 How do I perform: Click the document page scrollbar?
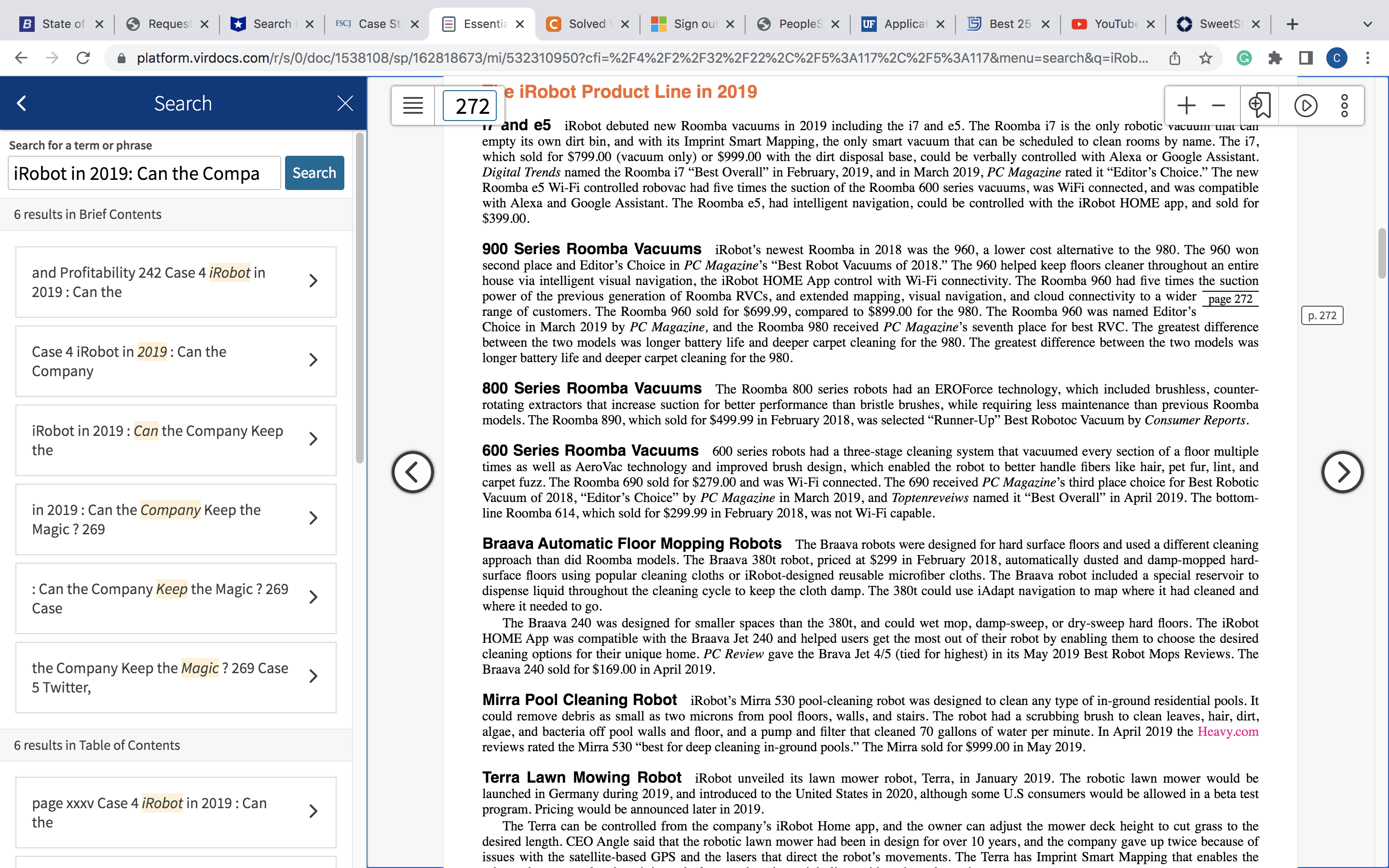click(1382, 254)
